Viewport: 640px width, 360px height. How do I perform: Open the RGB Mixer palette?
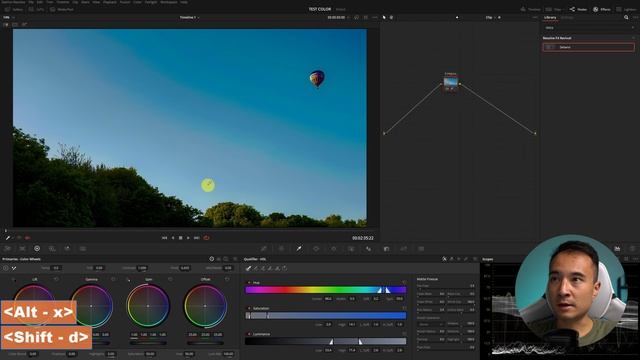67,248
